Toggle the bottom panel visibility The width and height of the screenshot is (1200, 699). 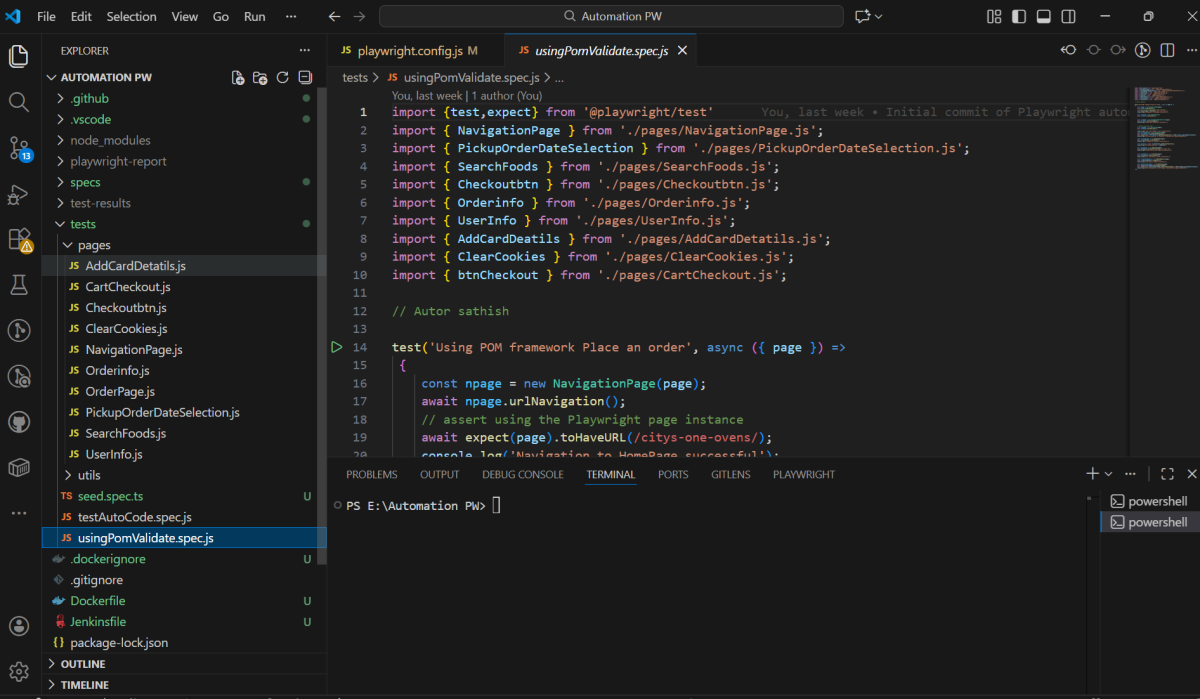click(x=1044, y=17)
